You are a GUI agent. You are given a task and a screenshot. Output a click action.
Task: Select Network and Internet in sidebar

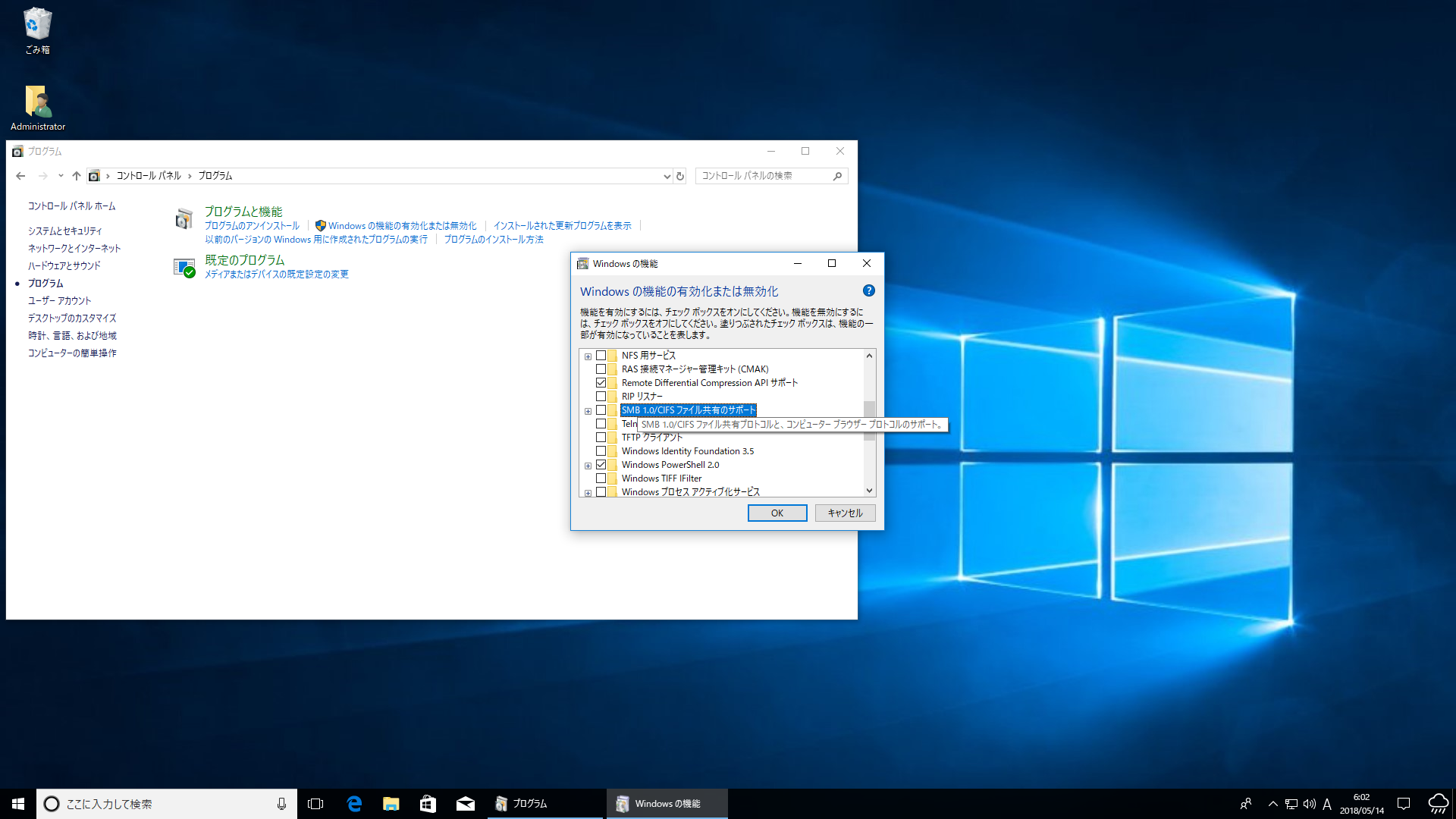point(74,248)
